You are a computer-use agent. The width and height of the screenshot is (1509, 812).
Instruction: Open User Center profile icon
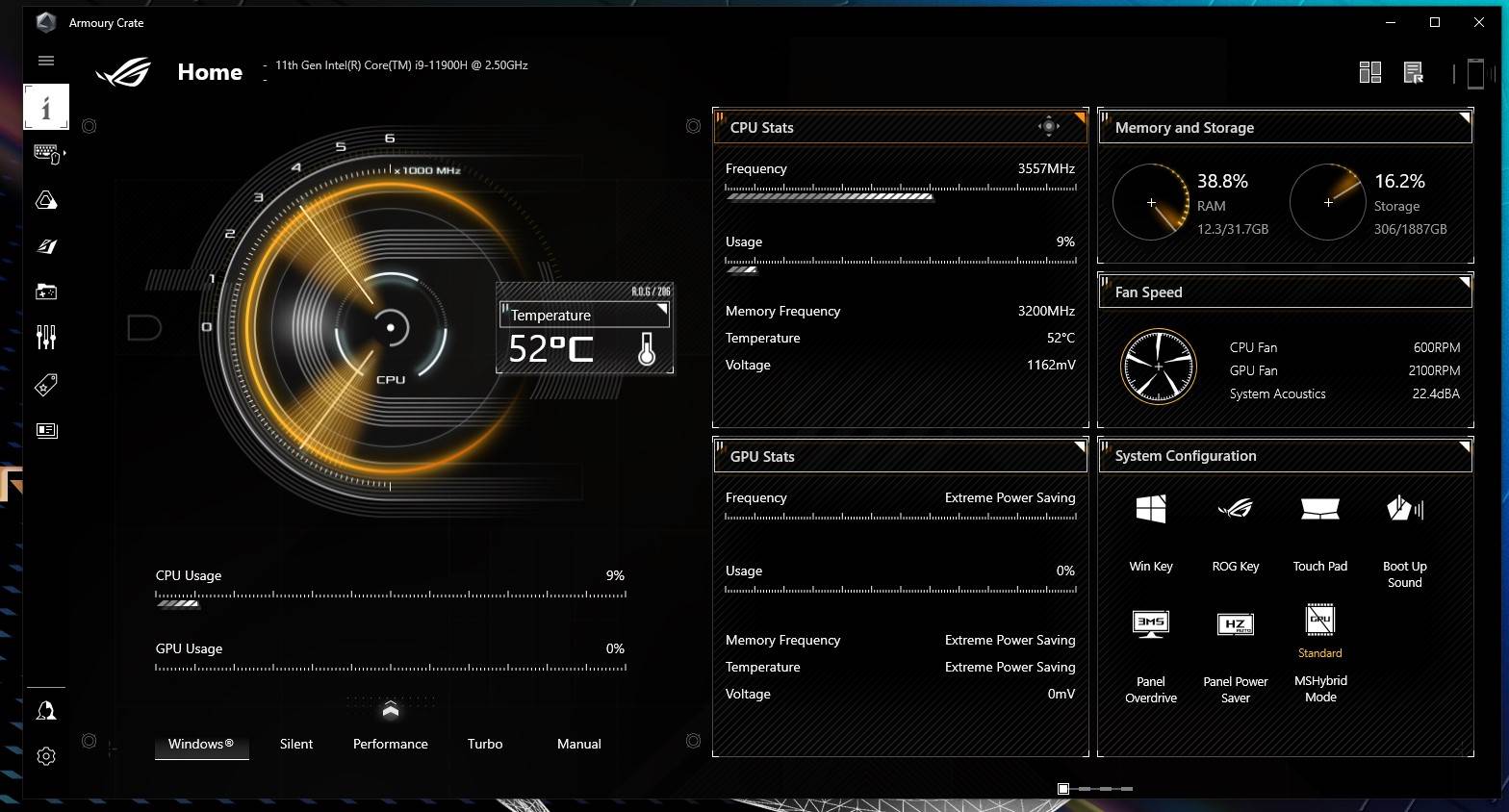pyautogui.click(x=46, y=711)
